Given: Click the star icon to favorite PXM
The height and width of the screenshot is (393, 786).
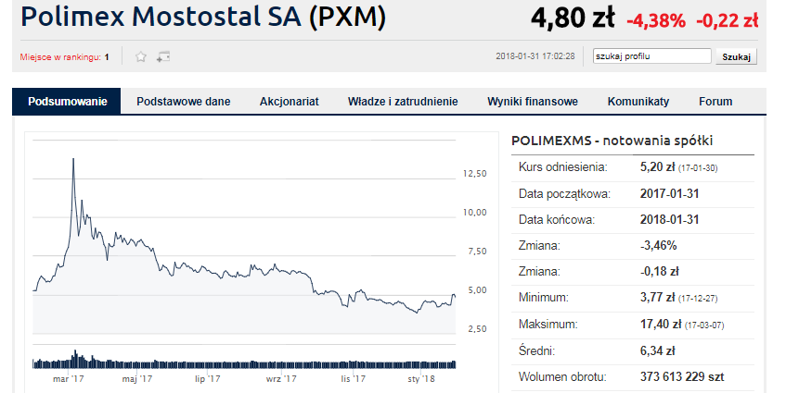Looking at the screenshot, I should [141, 57].
